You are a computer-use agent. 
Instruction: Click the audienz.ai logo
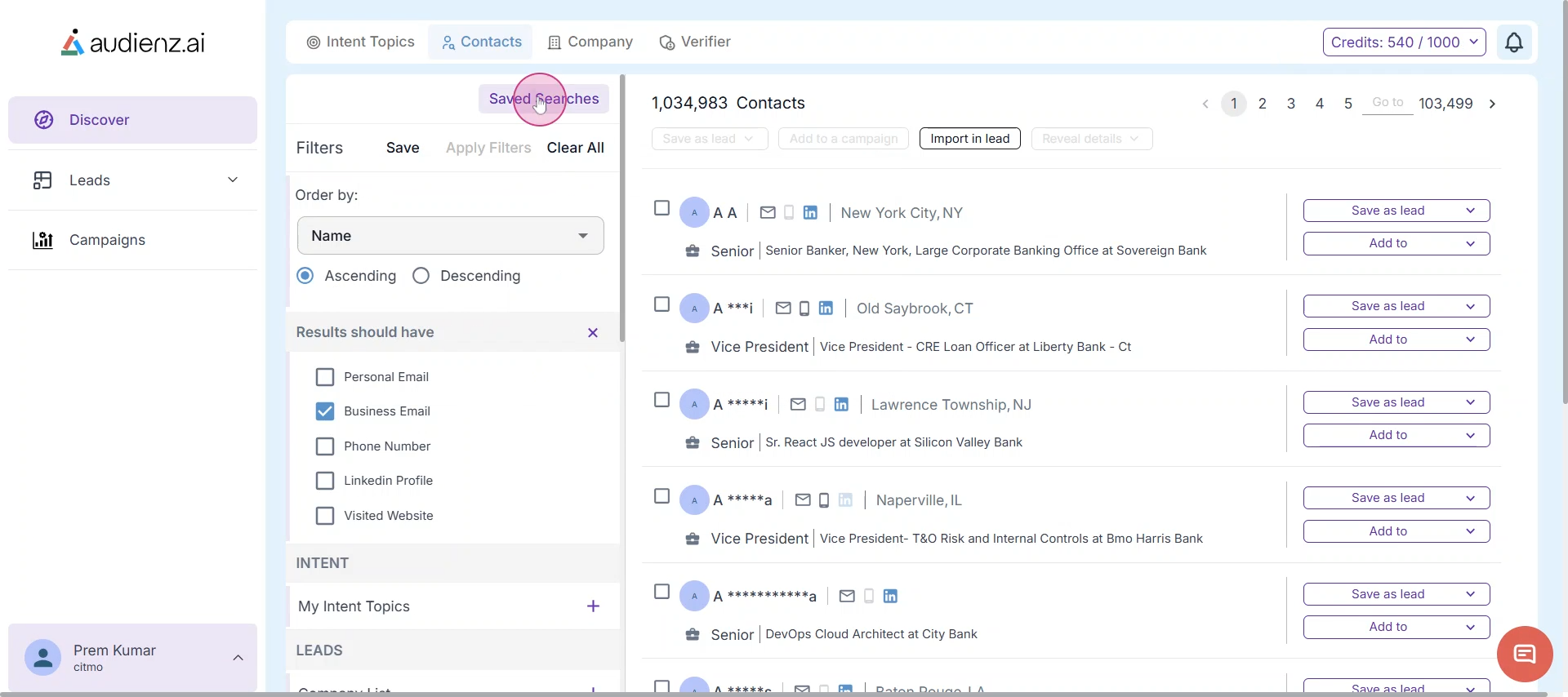tap(133, 42)
